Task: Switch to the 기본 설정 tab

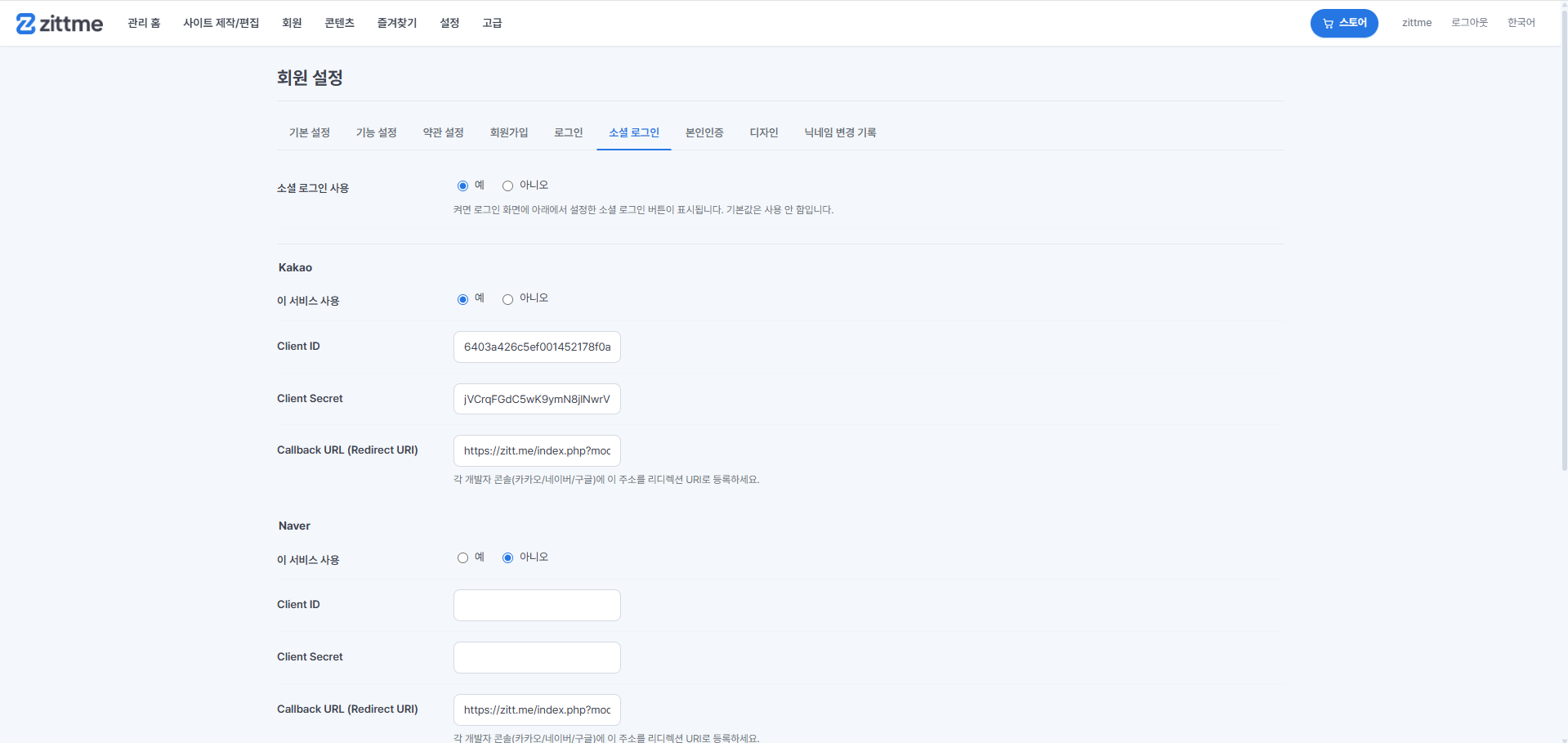Action: click(x=310, y=132)
